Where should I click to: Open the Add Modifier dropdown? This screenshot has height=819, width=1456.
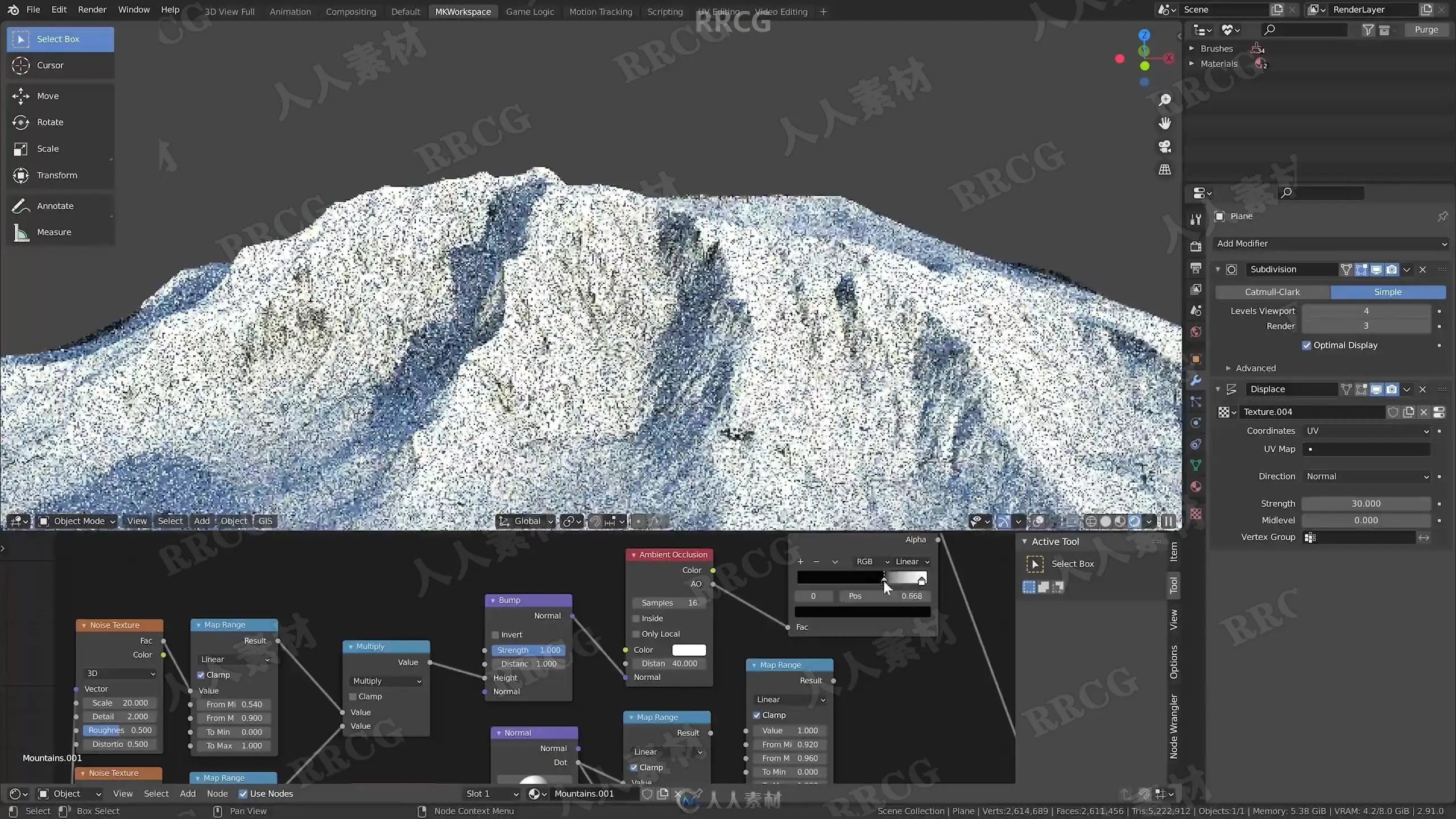tap(1331, 243)
